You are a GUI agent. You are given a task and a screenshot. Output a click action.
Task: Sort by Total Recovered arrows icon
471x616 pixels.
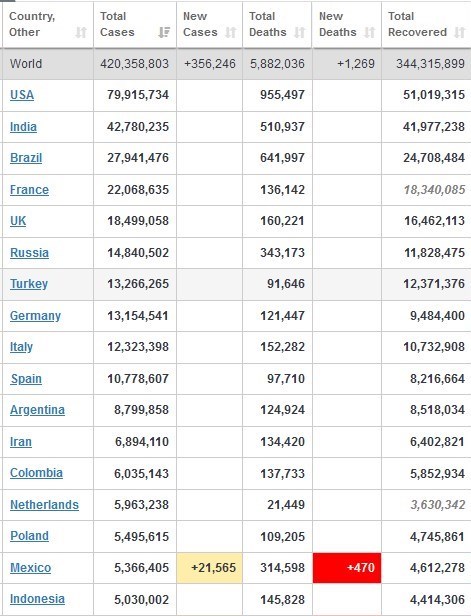[x=460, y=32]
